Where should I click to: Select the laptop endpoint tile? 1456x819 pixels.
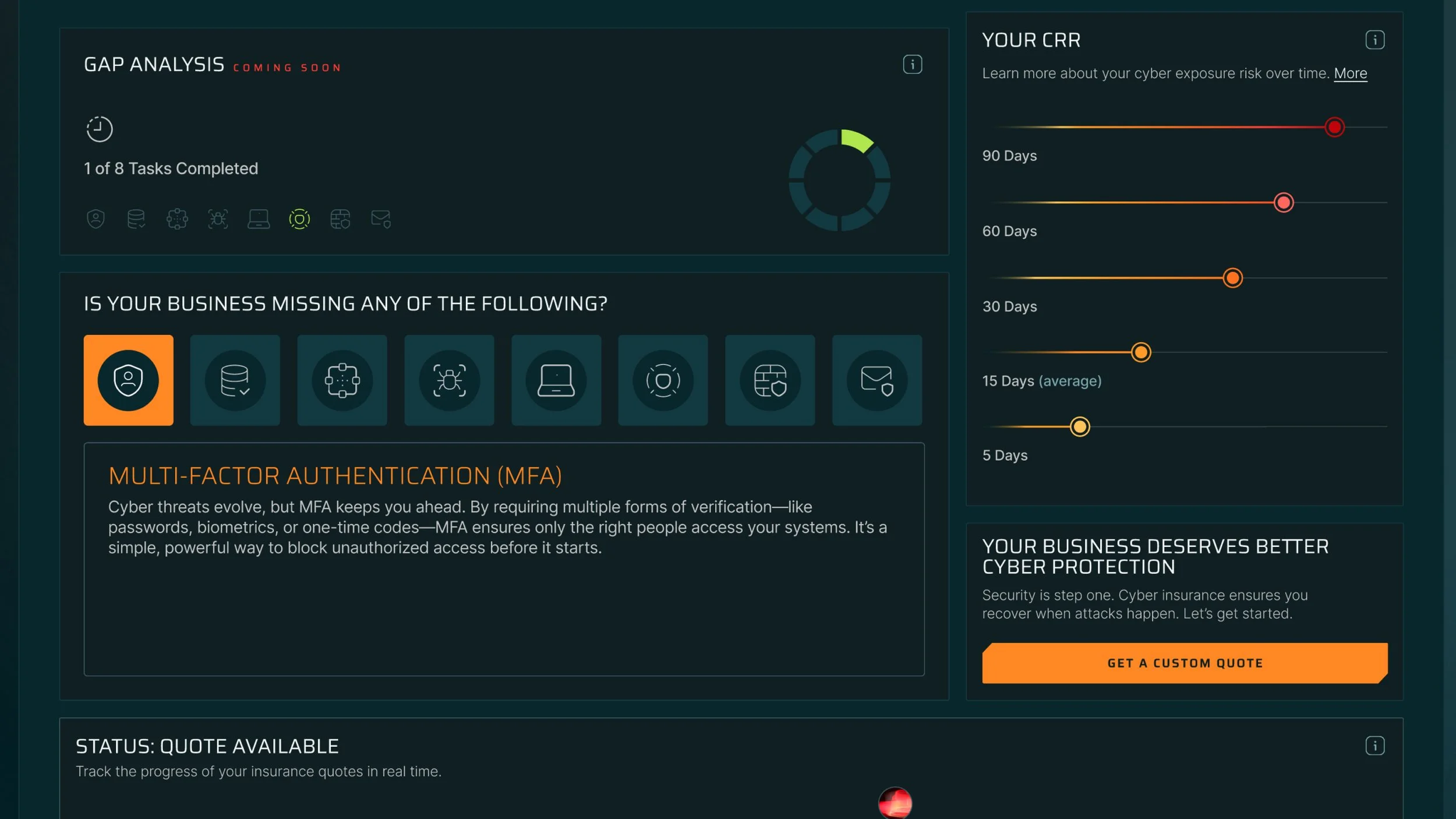point(556,380)
